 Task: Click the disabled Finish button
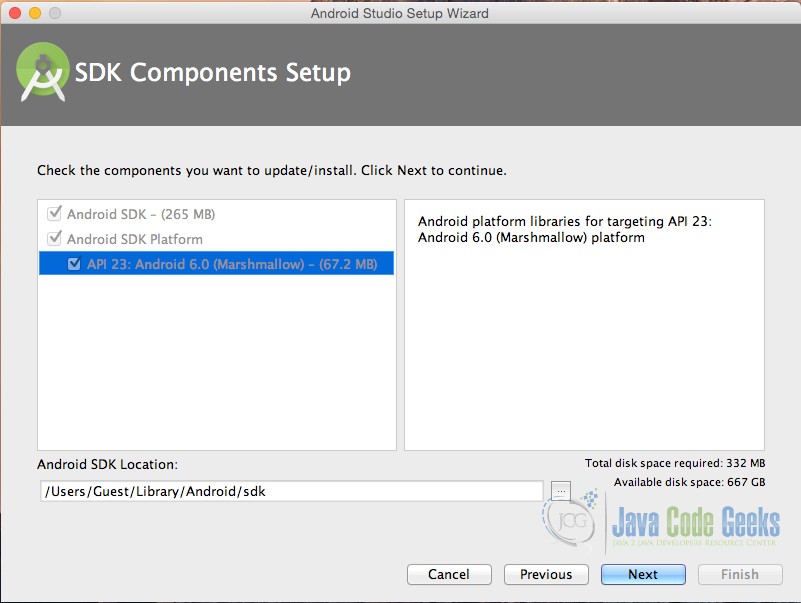tap(740, 574)
